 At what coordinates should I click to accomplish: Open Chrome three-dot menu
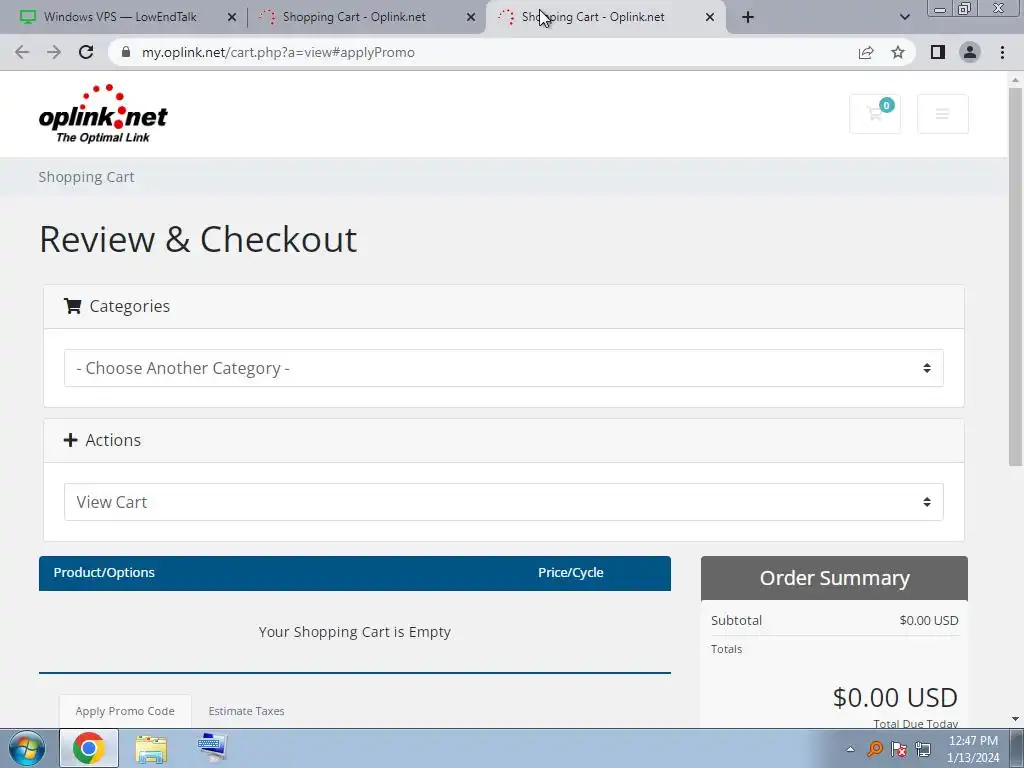pos(1002,52)
